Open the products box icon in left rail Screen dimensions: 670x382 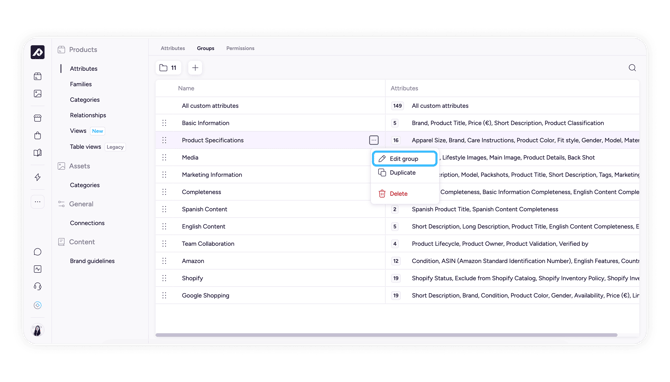[x=38, y=76]
